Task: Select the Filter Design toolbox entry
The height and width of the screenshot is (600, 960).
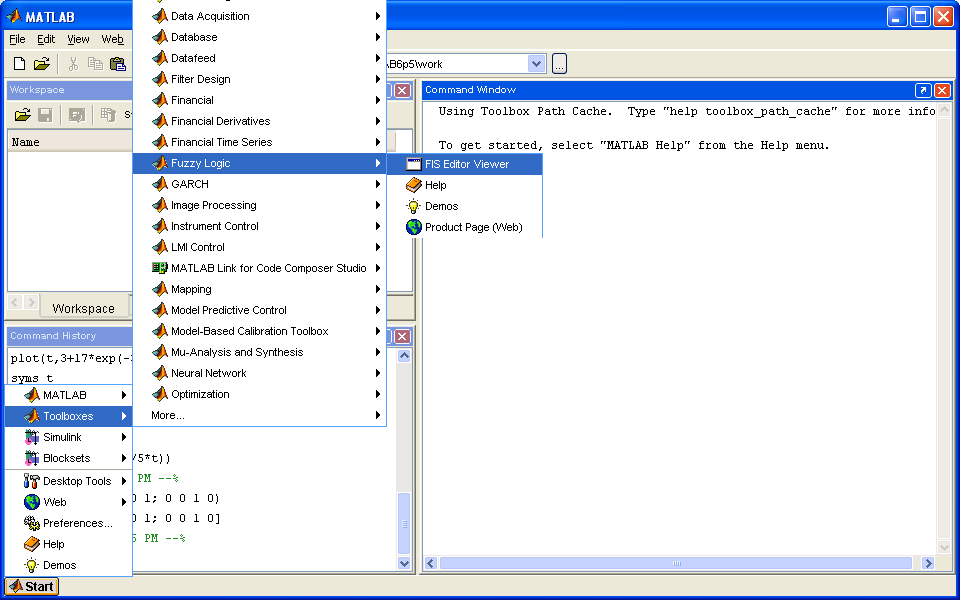Action: click(x=260, y=79)
